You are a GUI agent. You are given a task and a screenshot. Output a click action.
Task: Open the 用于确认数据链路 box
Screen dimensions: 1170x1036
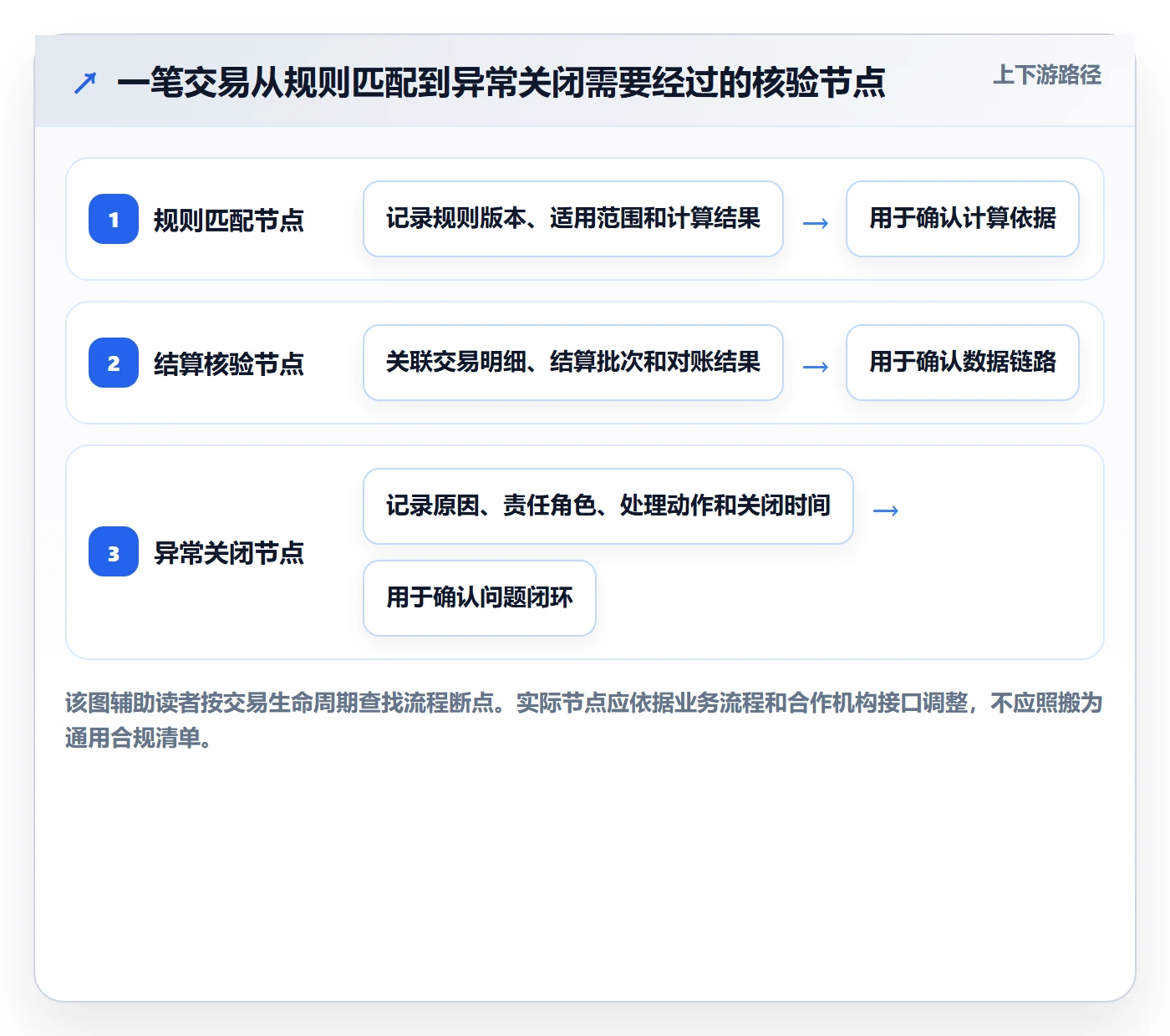[963, 363]
